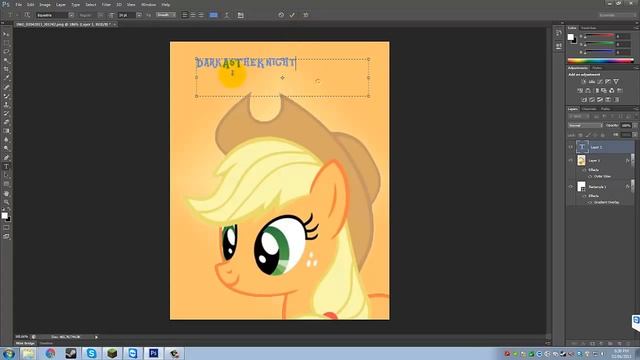640x360 pixels.
Task: Select the Blur tool
Action: [x=6, y=140]
